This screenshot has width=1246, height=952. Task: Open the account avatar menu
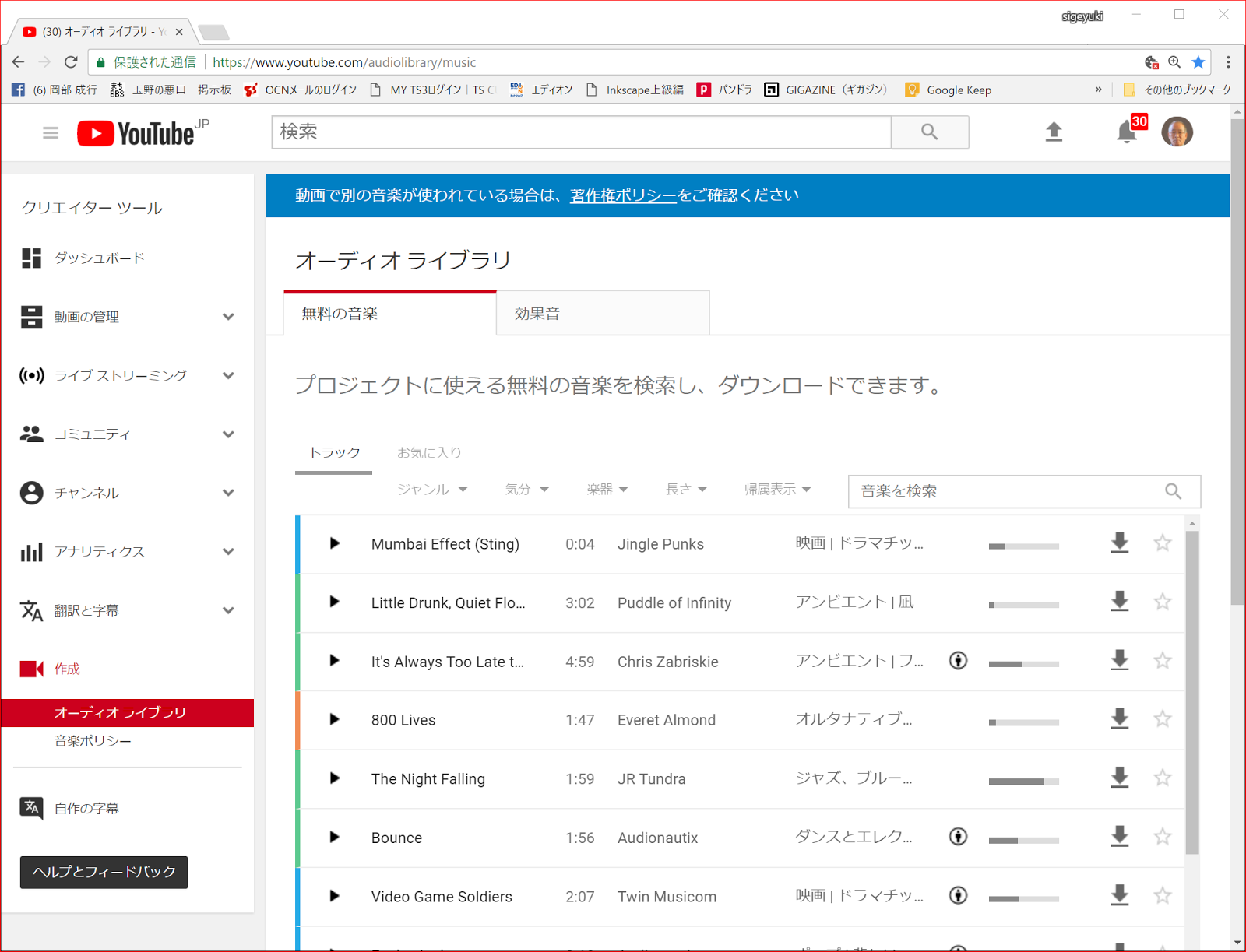point(1177,132)
